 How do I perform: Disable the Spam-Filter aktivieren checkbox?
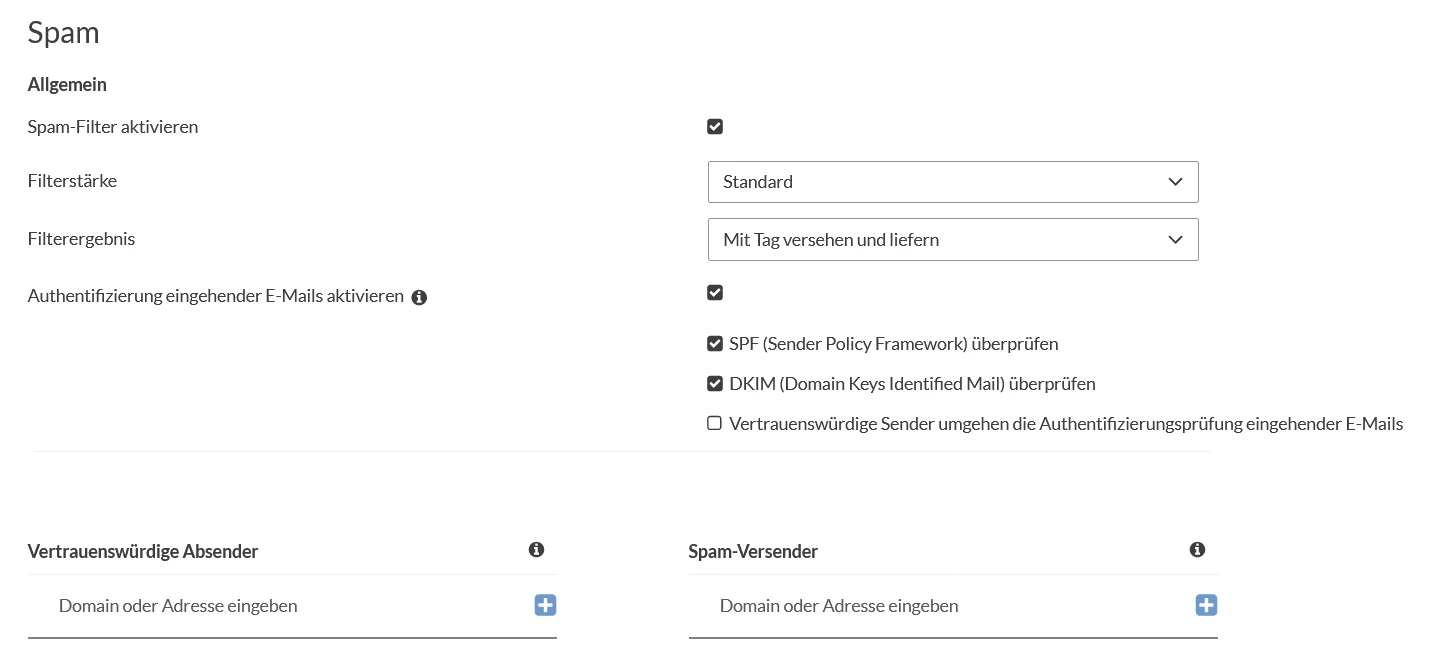coord(715,127)
